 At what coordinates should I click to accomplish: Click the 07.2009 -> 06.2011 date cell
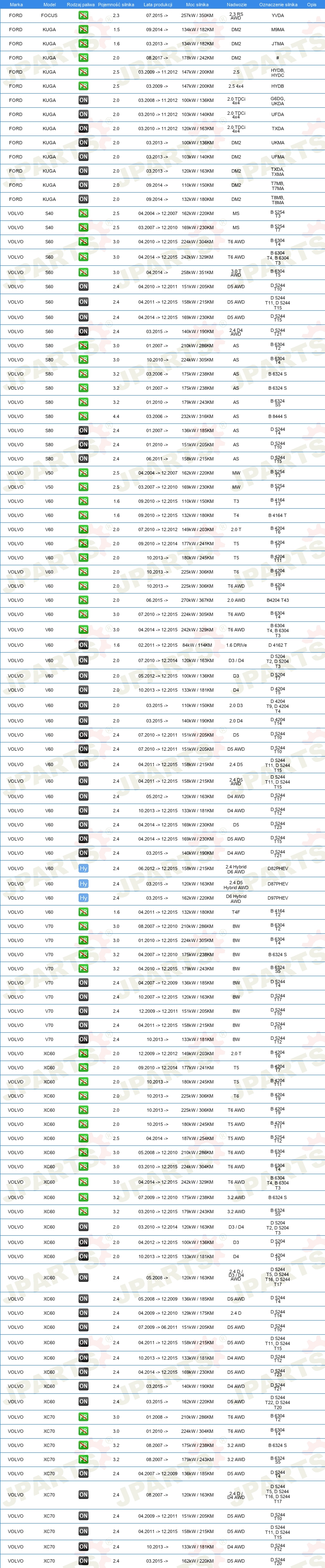point(158,1327)
